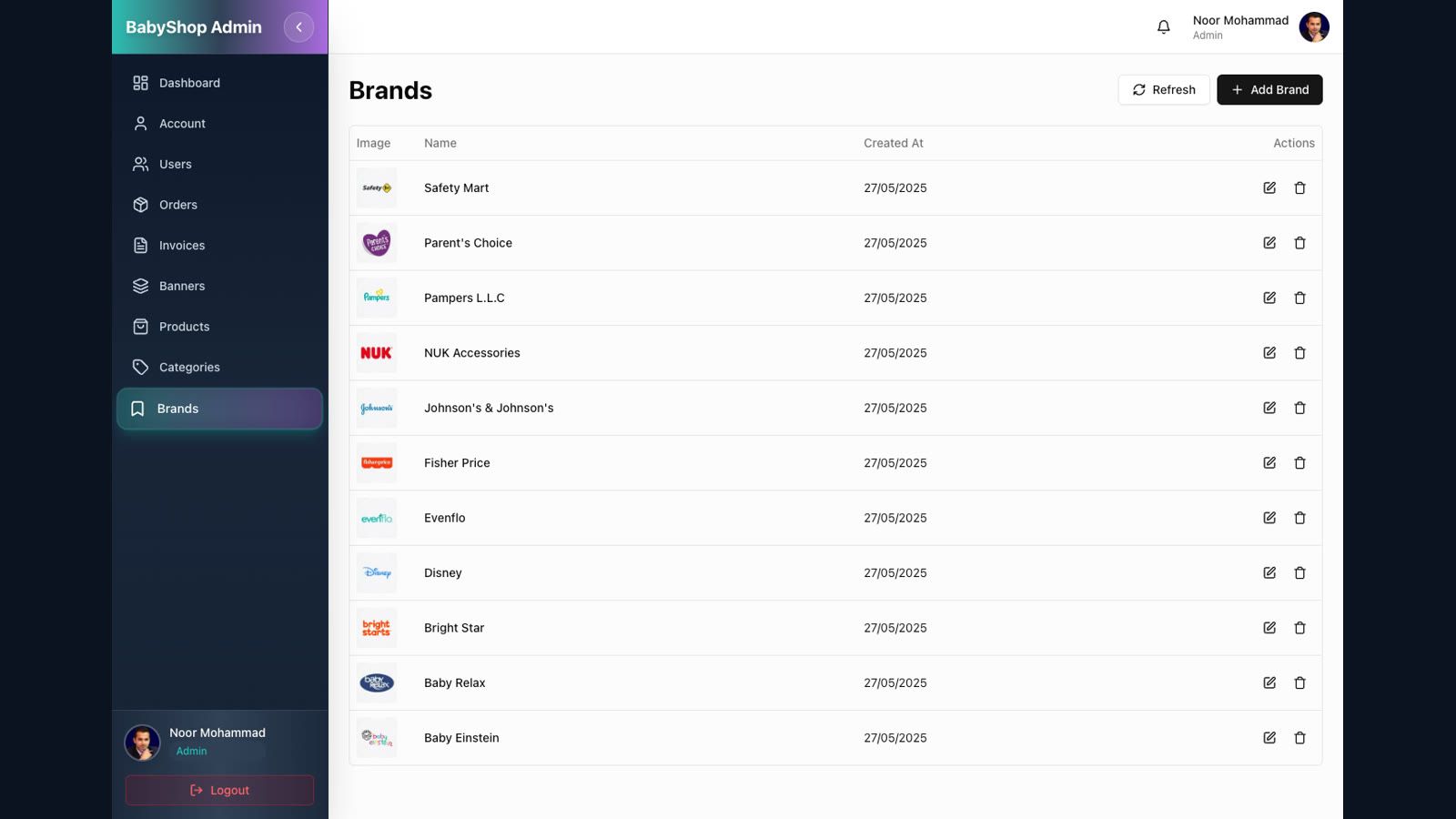Delete the Baby Relax brand
The width and height of the screenshot is (1456, 819).
(x=1299, y=682)
